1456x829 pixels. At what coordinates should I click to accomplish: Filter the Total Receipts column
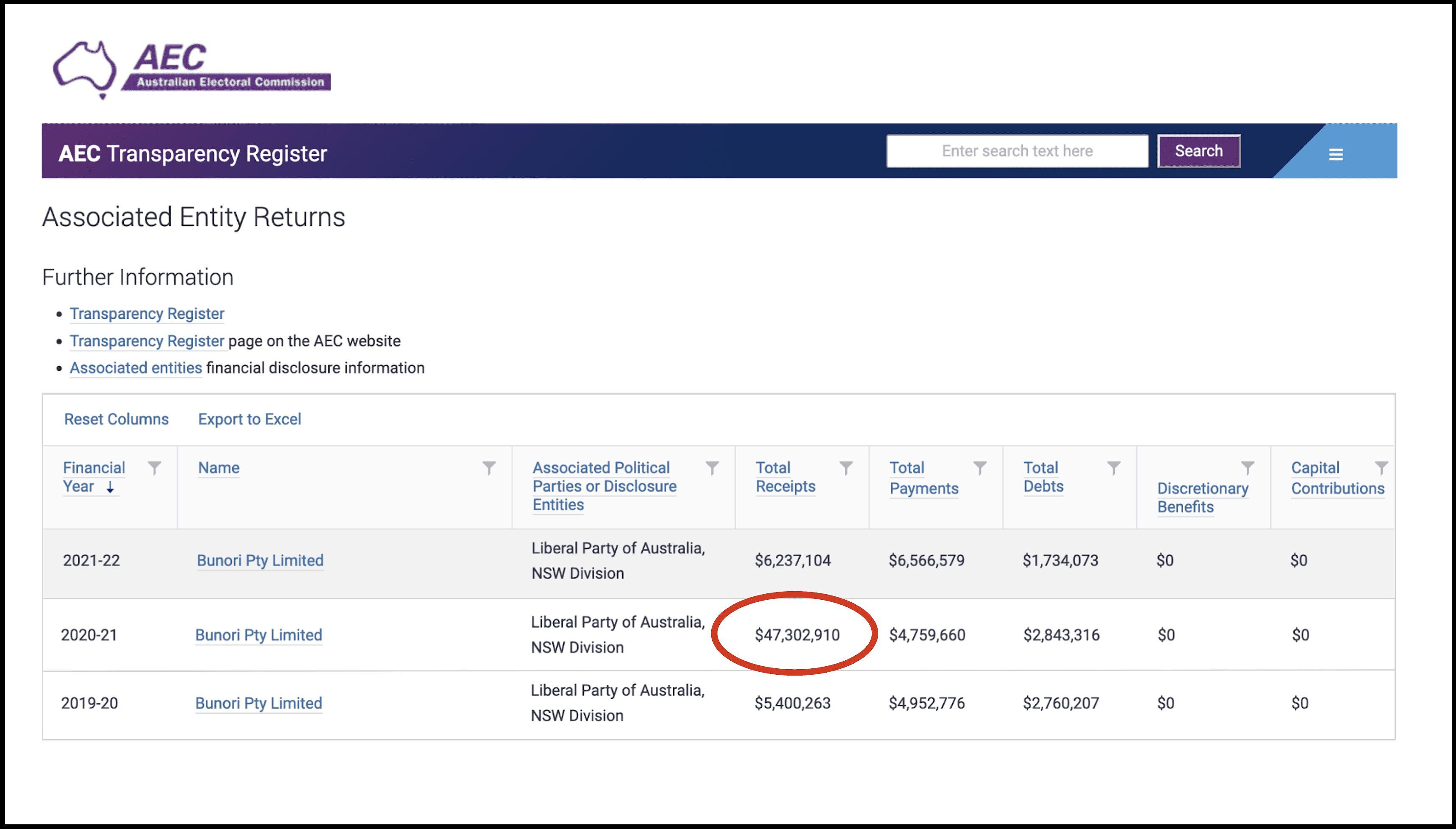coord(846,468)
